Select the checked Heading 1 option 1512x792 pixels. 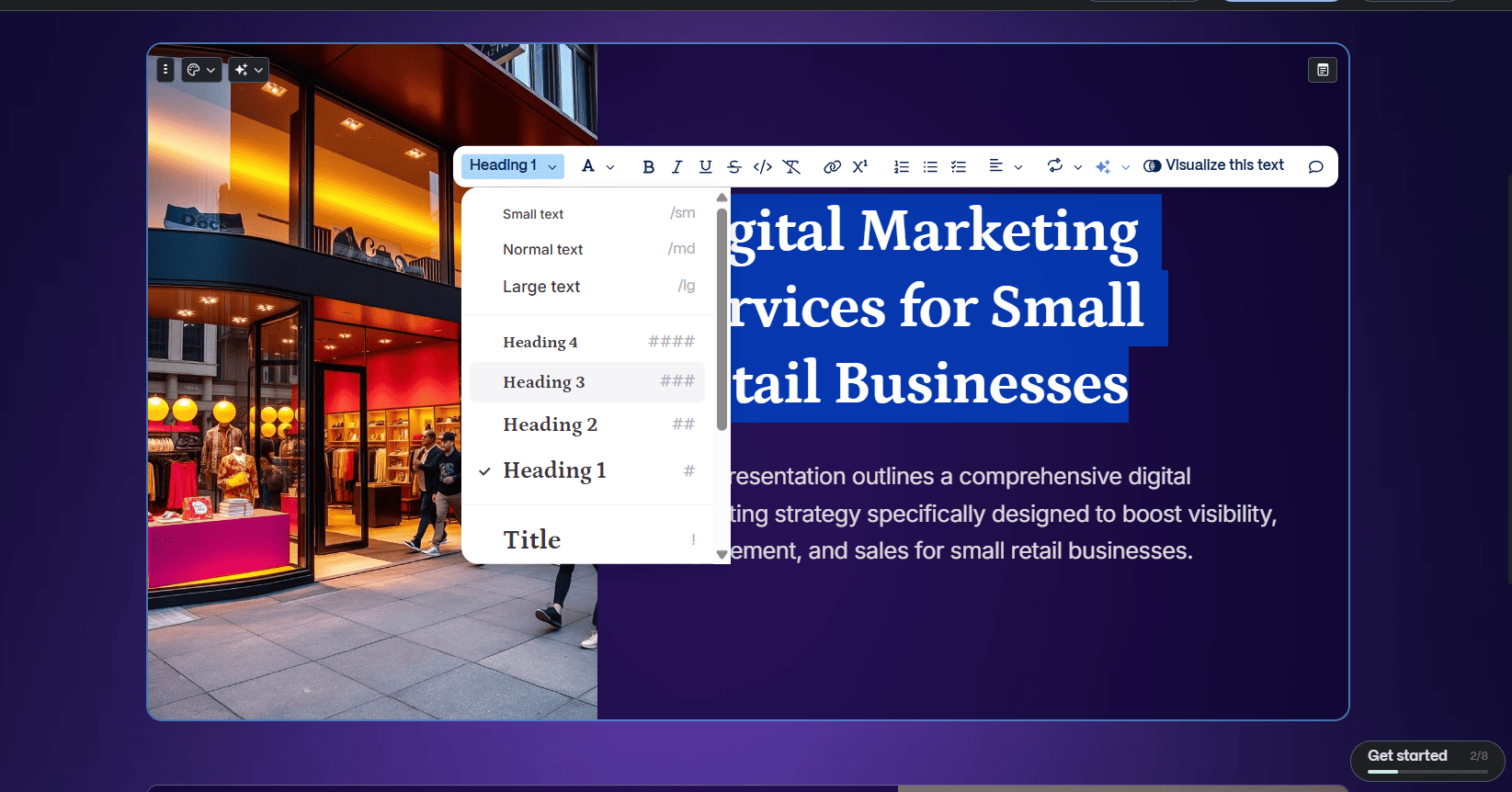point(587,470)
